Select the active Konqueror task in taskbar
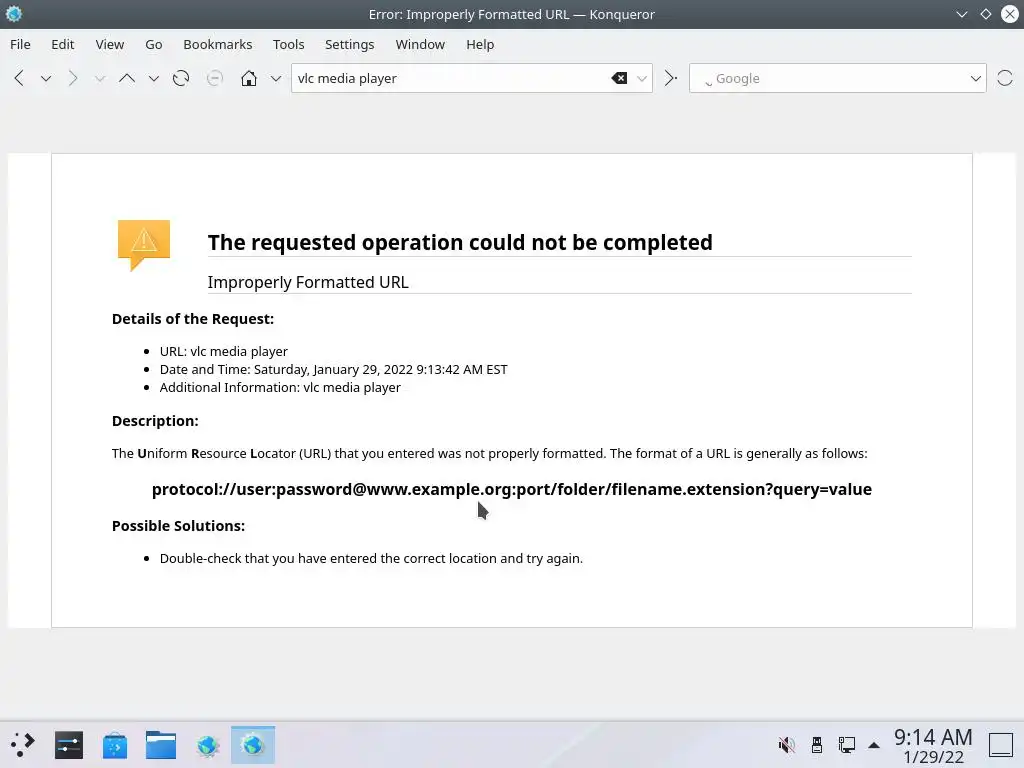Screen dimensions: 1024x768 253,745
